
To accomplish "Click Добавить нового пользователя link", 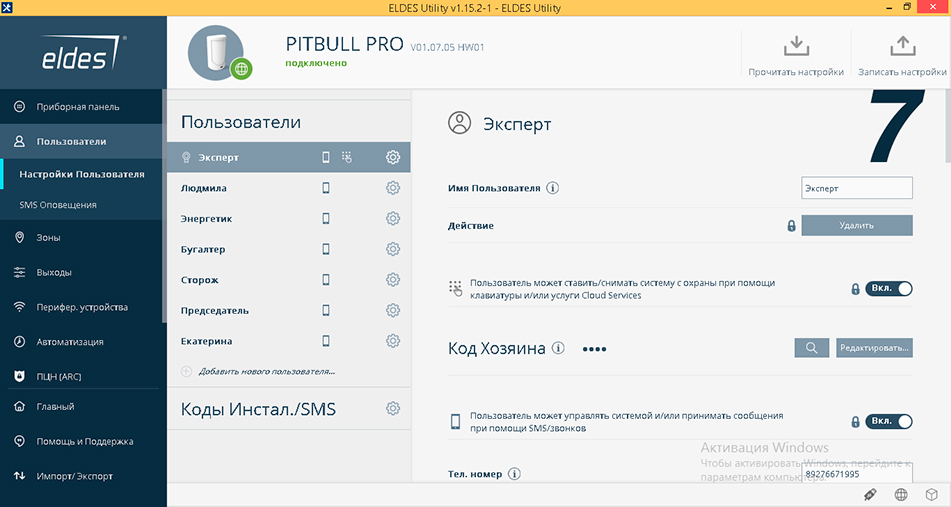I will click(x=267, y=371).
